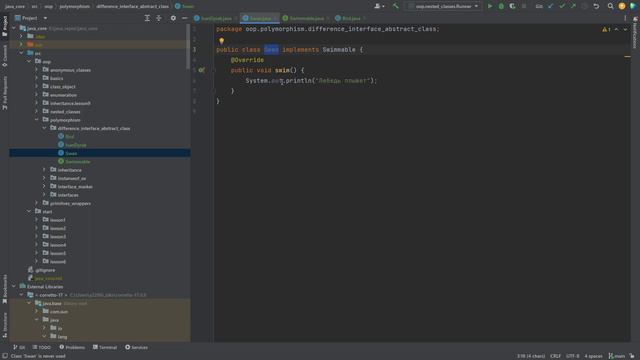Expand the anonymous_classes package
Screen dimensions: 640x360
(37, 70)
